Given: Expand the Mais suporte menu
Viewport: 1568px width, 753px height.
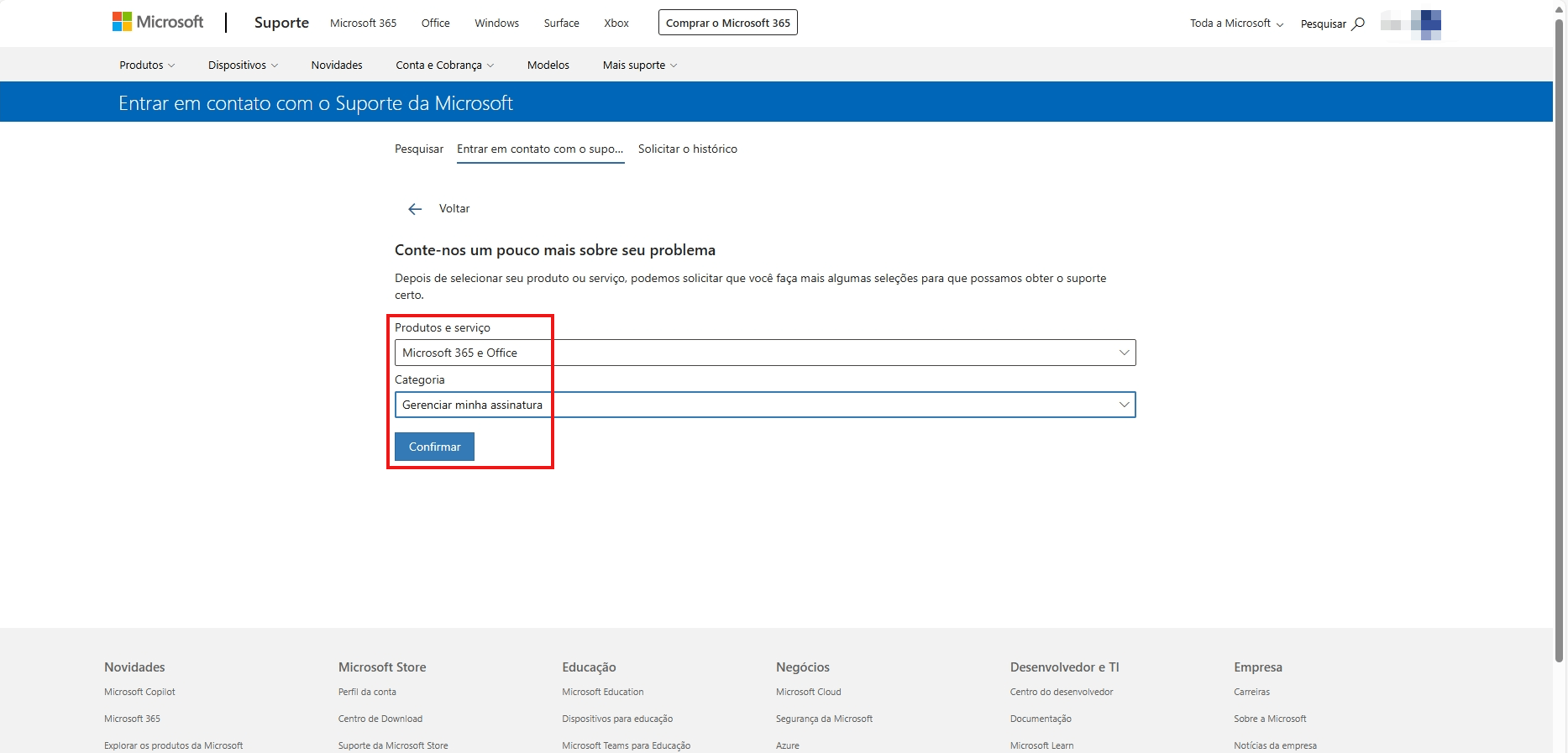Looking at the screenshot, I should tap(639, 65).
